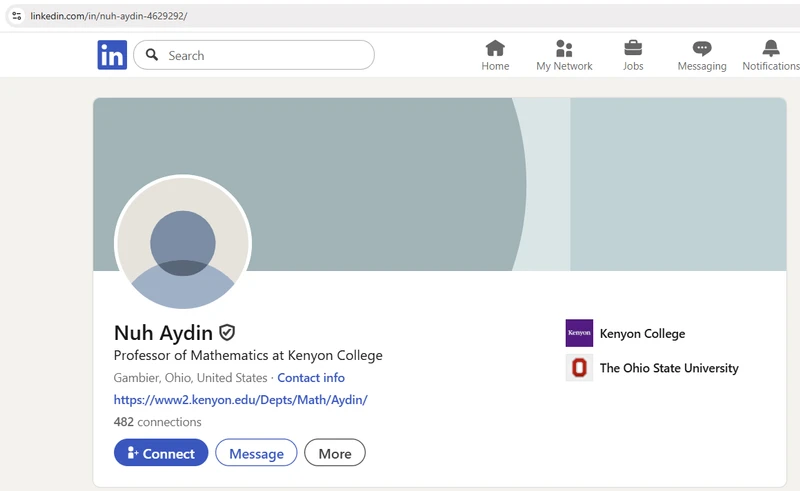Viewport: 800px width, 491px height.
Task: Open the Messaging icon
Action: pos(702,49)
